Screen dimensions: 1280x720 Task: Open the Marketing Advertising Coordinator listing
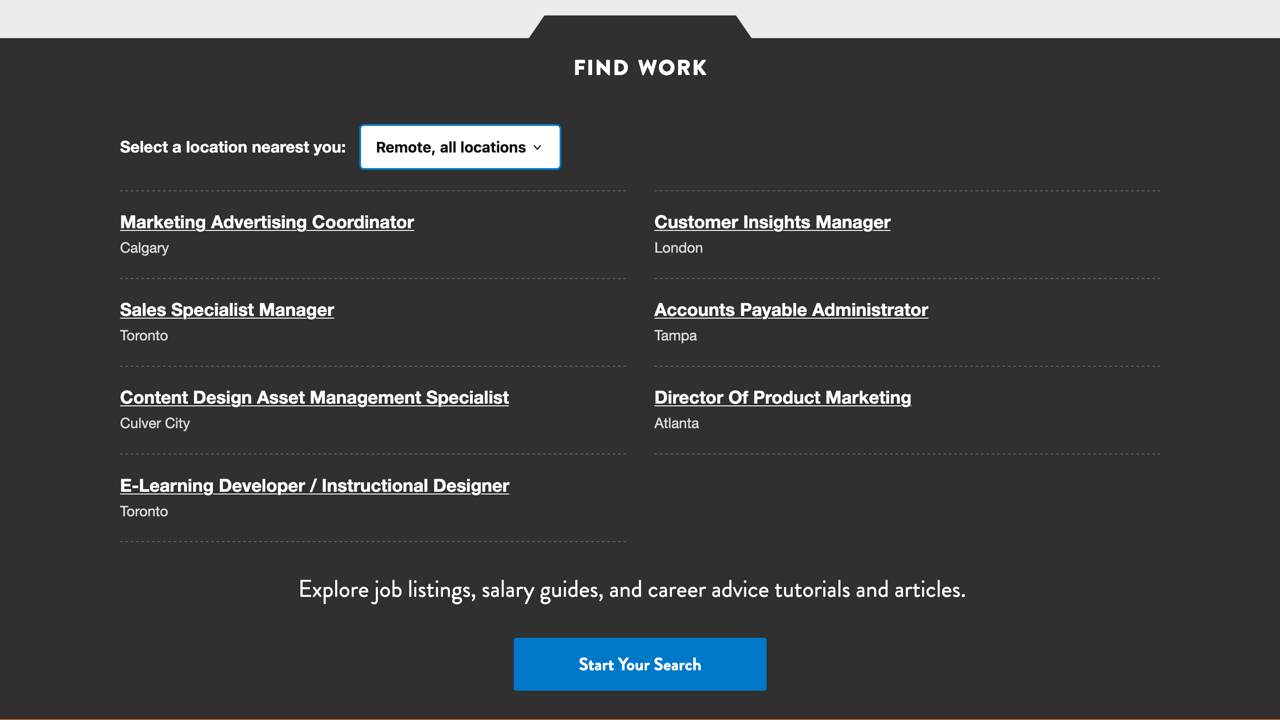click(266, 222)
